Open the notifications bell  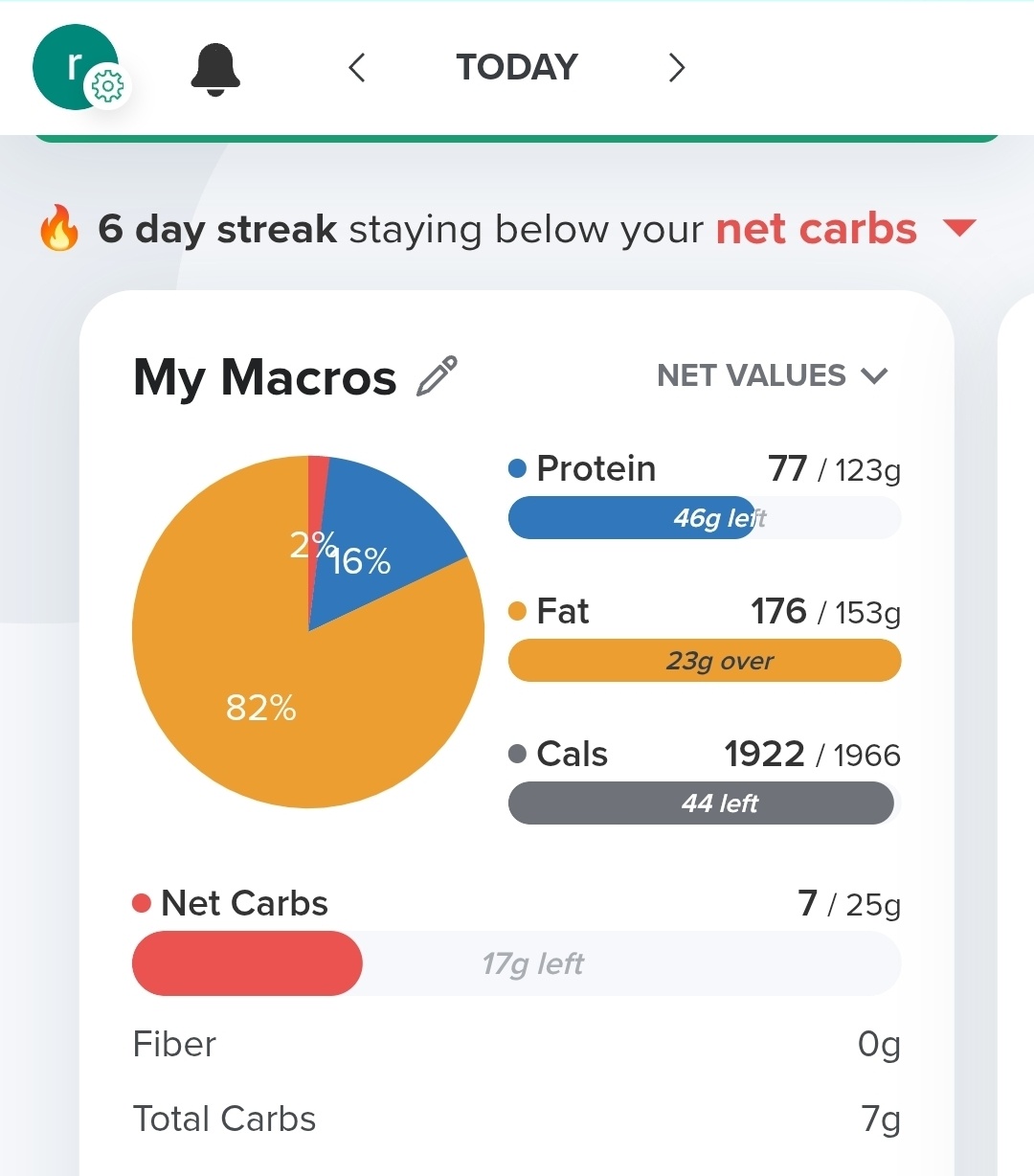(x=215, y=69)
